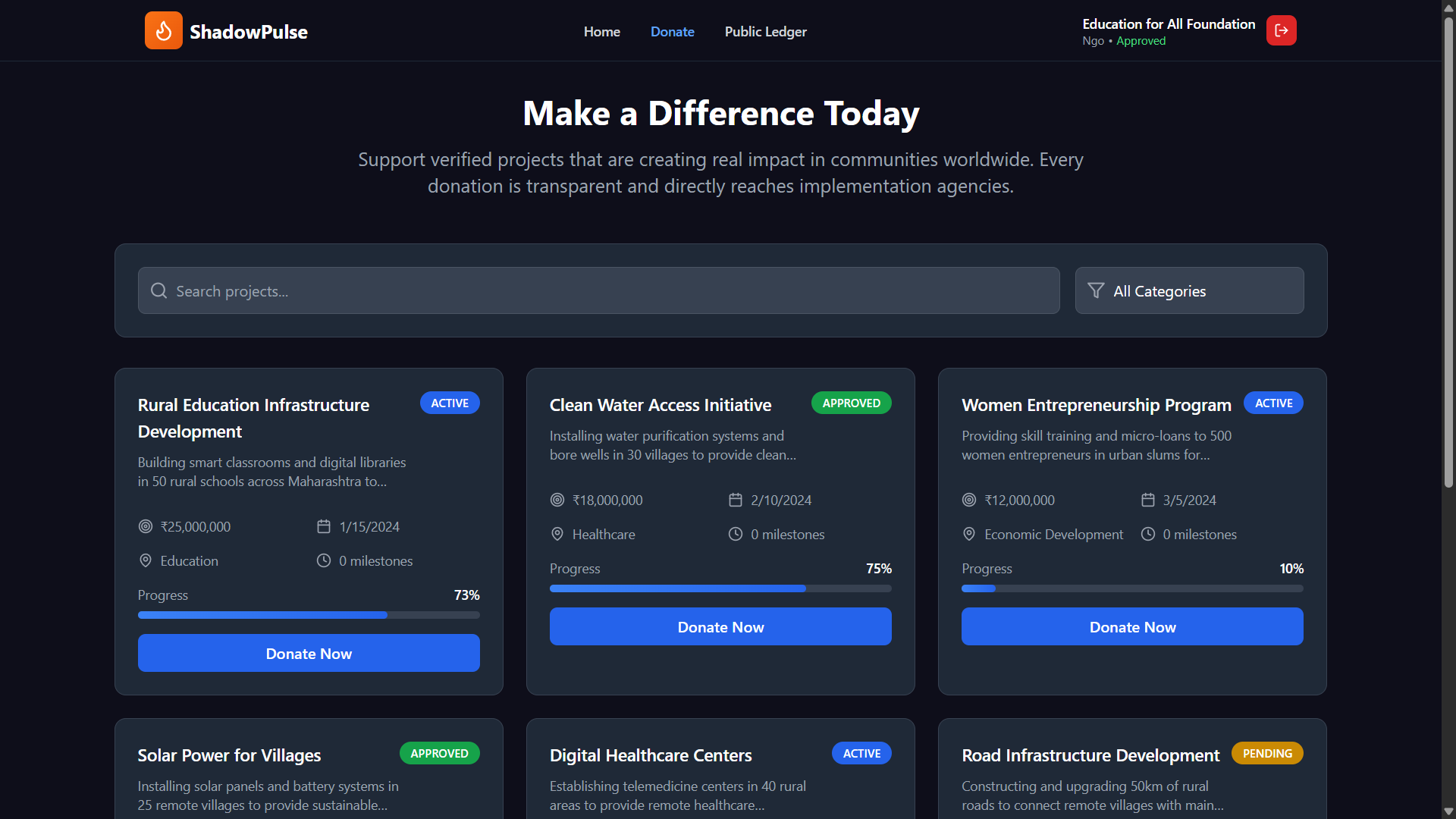Click location pin beside Economic Development
1456x819 pixels.
coord(969,535)
